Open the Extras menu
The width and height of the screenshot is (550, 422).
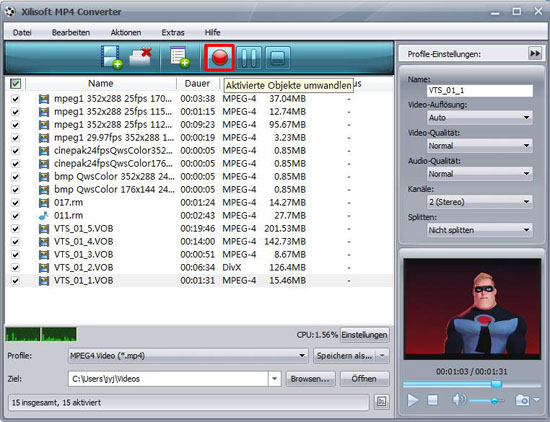(x=173, y=33)
